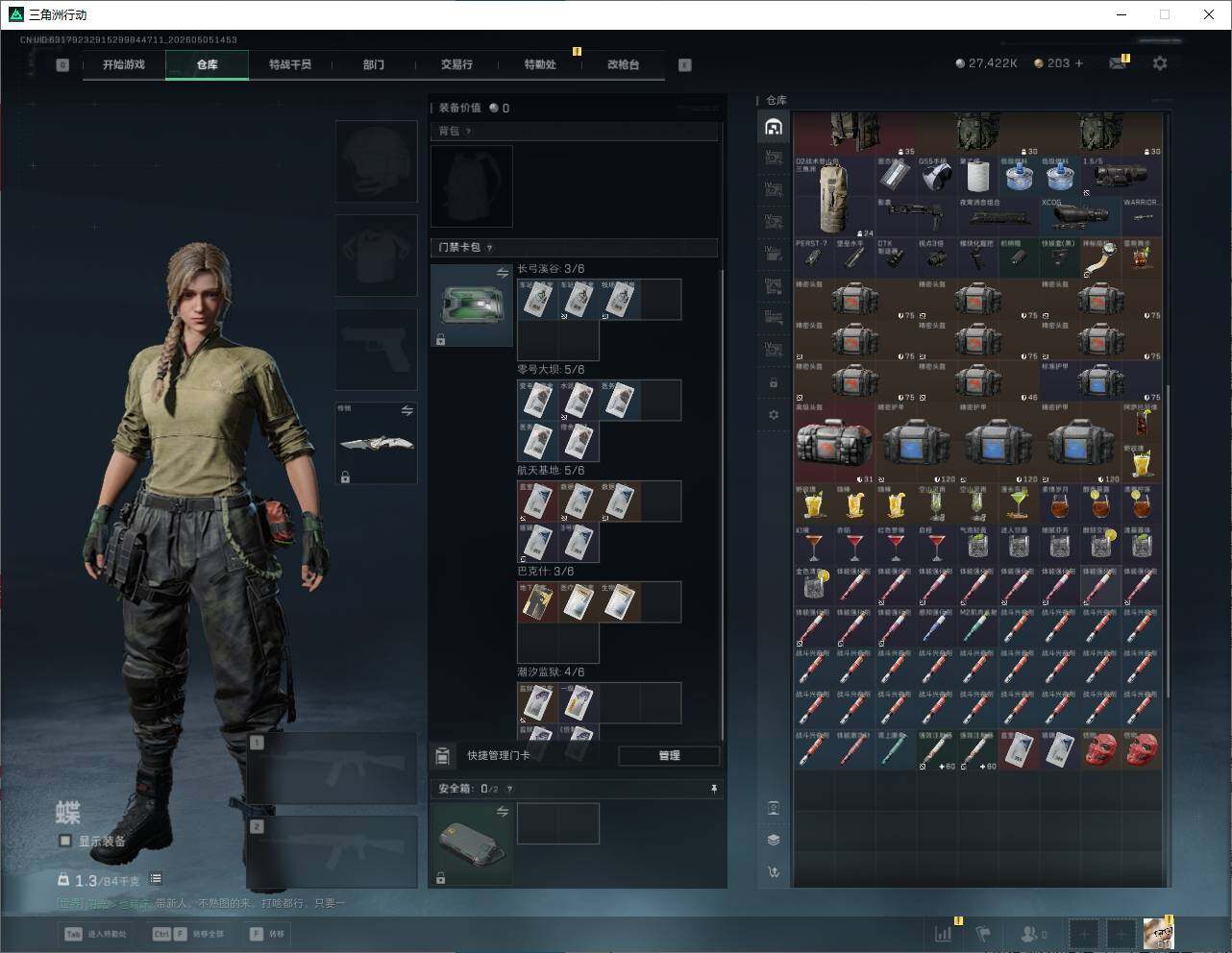
Task: Click the key card panel scrollbar
Action: point(722,504)
